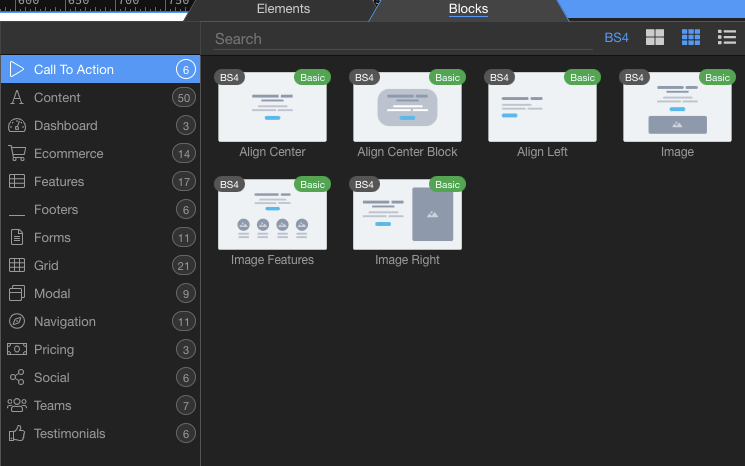Click the Testimonials thumbs-up icon
This screenshot has width=745, height=466.
click(17, 434)
